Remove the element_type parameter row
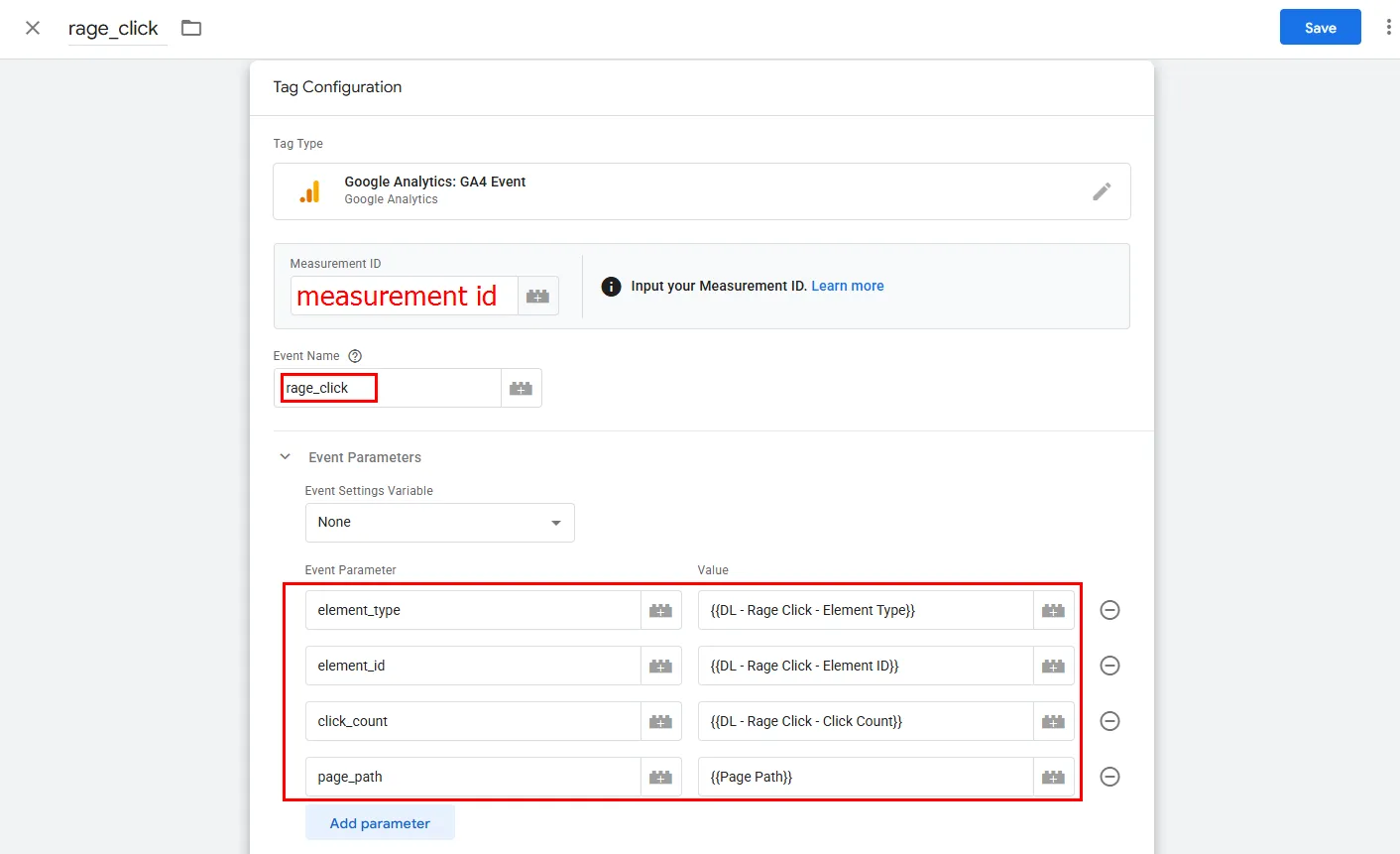Image resolution: width=1400 pixels, height=854 pixels. (1109, 611)
